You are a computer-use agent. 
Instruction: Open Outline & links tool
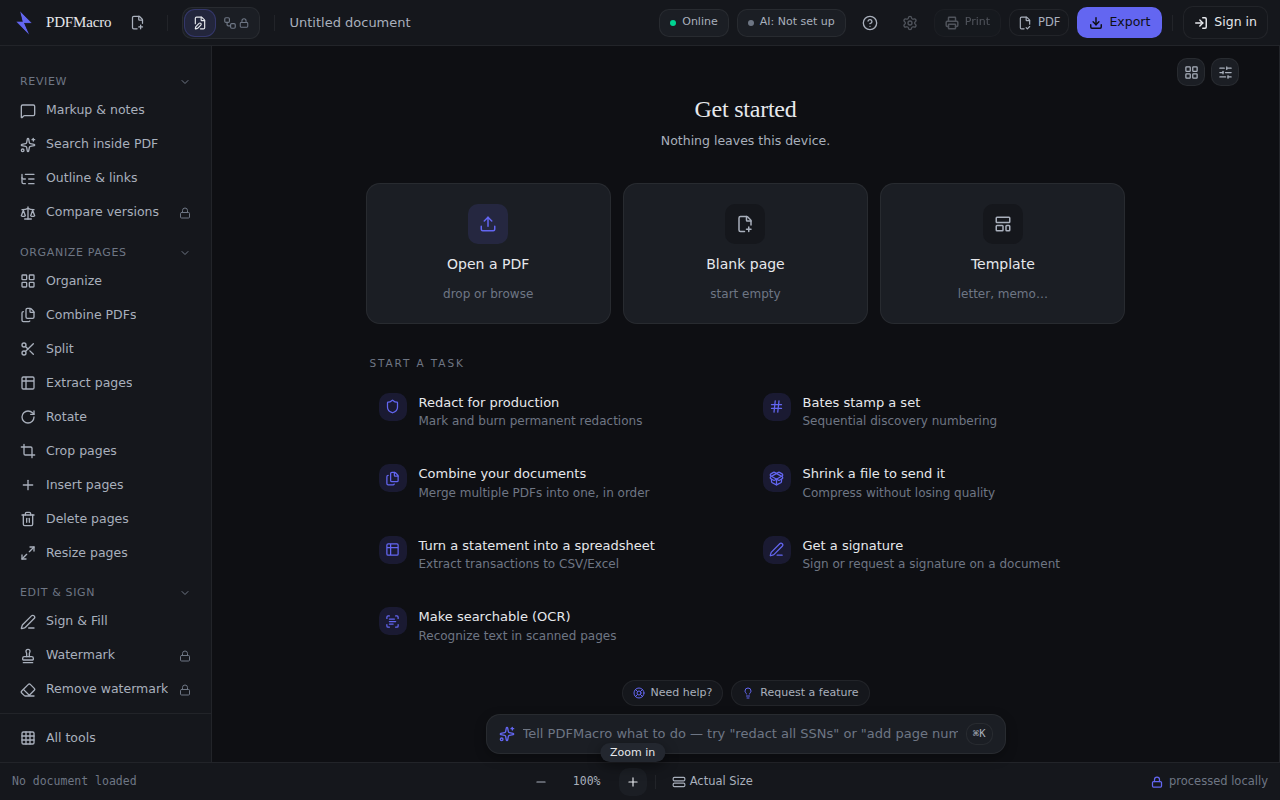(x=106, y=178)
